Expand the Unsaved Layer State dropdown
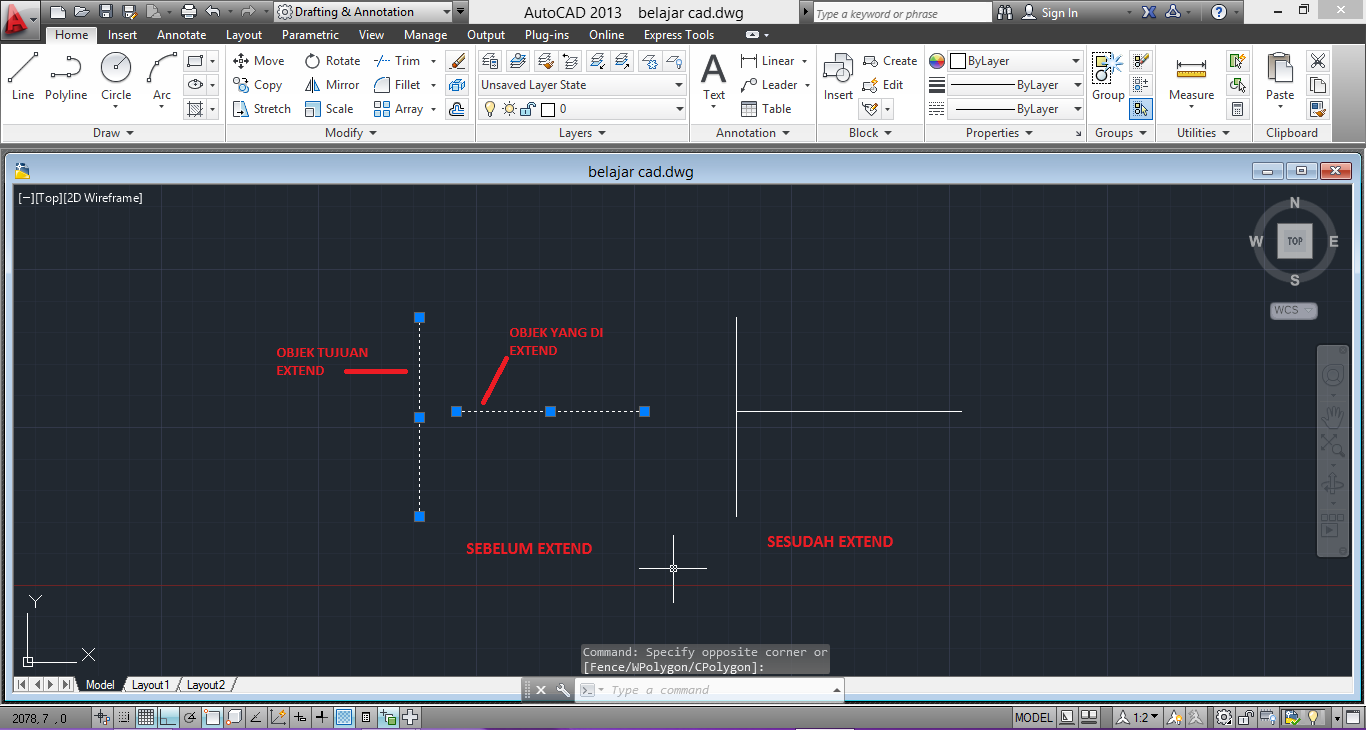This screenshot has width=1366, height=730. pyautogui.click(x=677, y=84)
